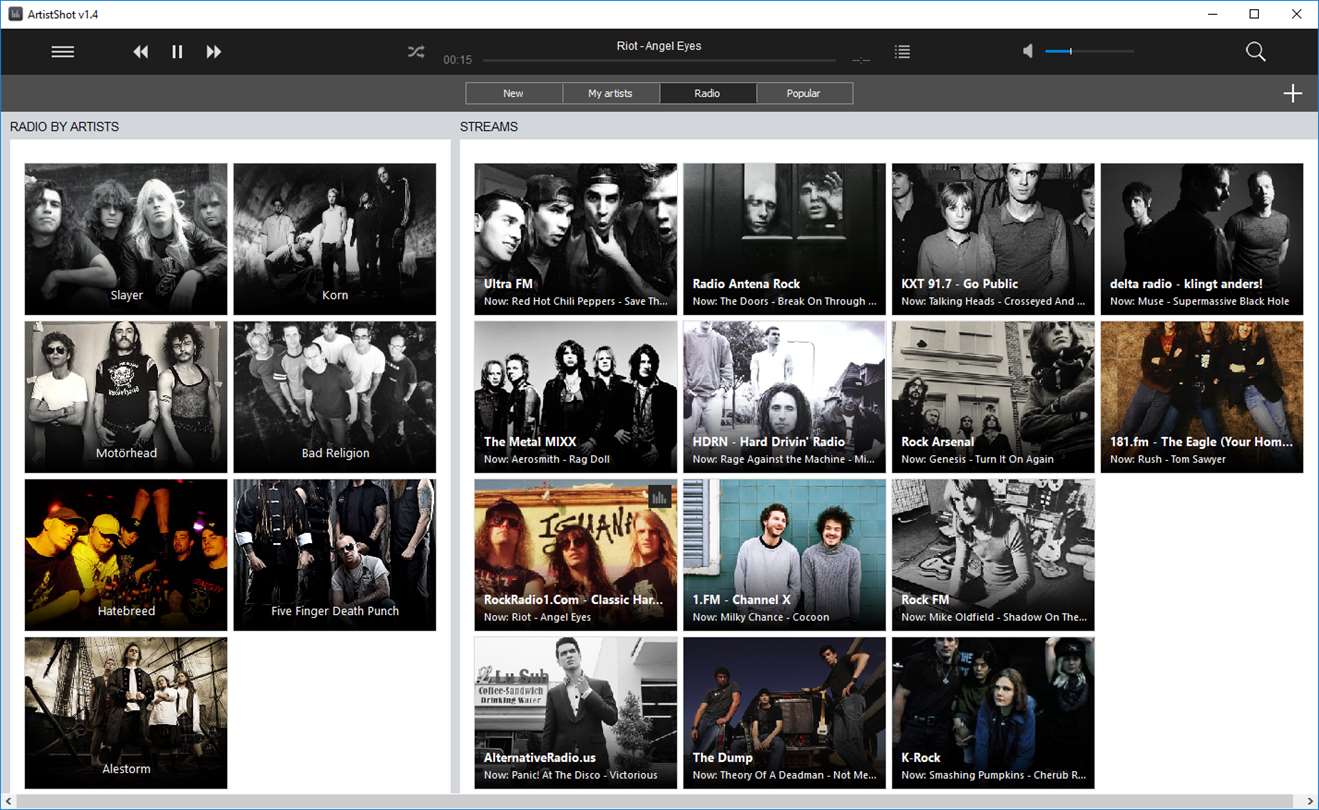The width and height of the screenshot is (1319, 810).
Task: Click the Riot - Angel Eyes track title
Action: [x=659, y=46]
